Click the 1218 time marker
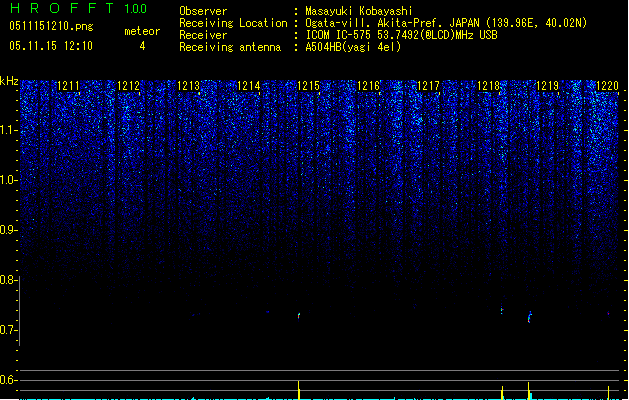The image size is (629, 400). point(488,86)
